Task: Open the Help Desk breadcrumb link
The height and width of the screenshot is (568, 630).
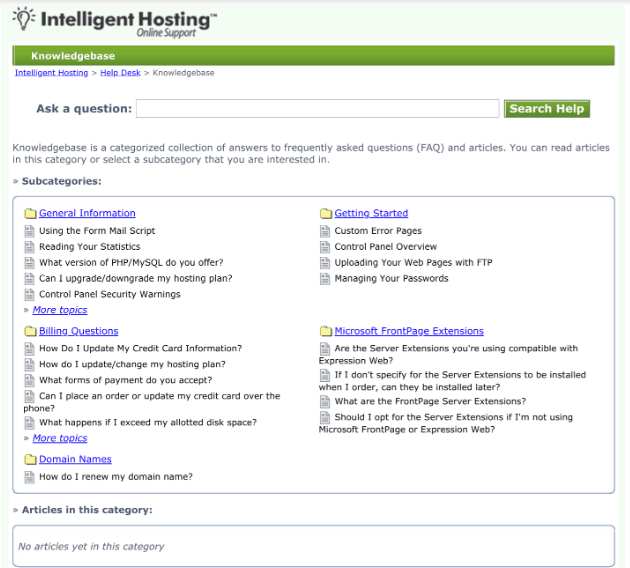Action: pos(120,73)
